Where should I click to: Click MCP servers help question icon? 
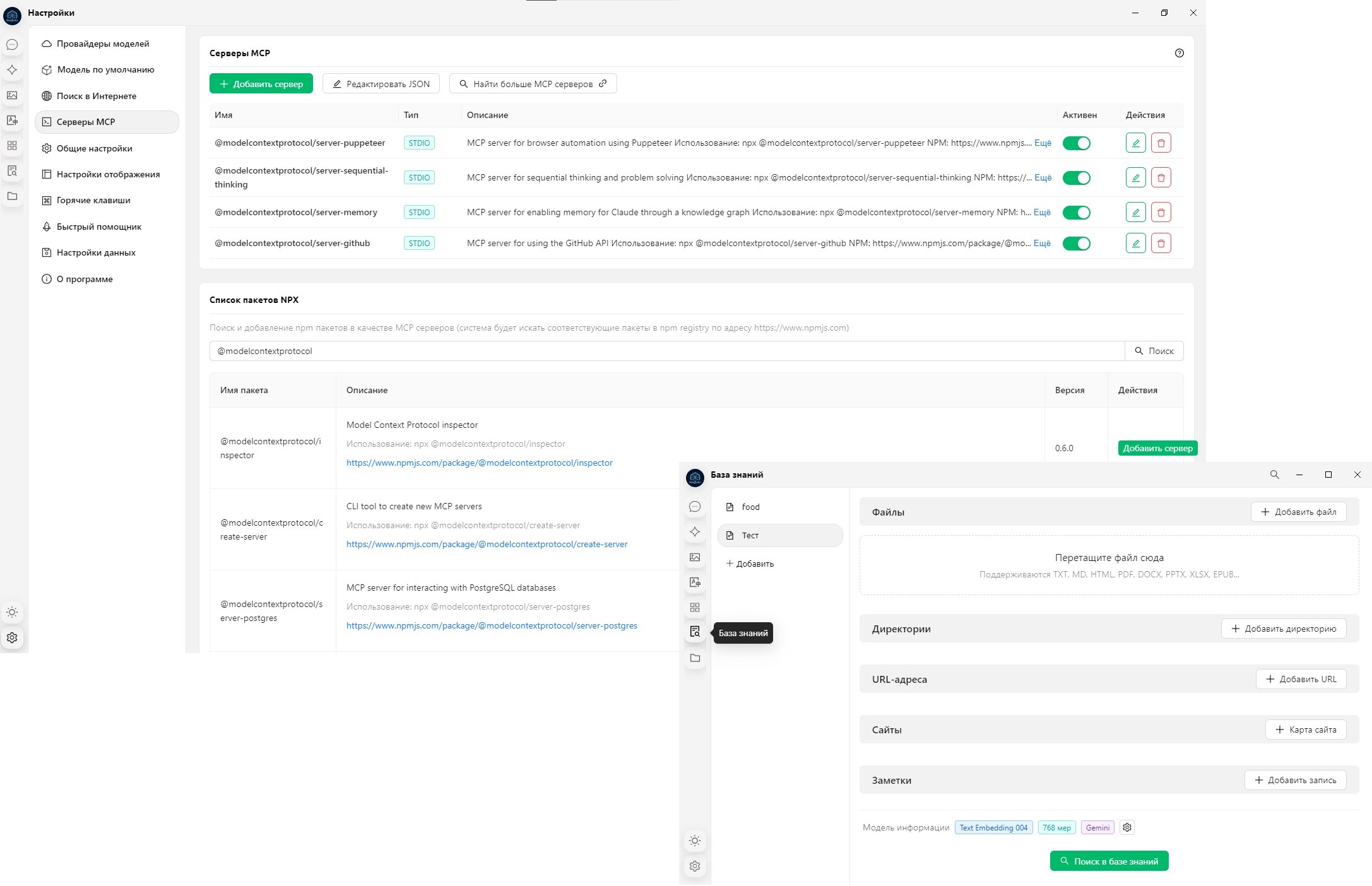pos(1180,53)
